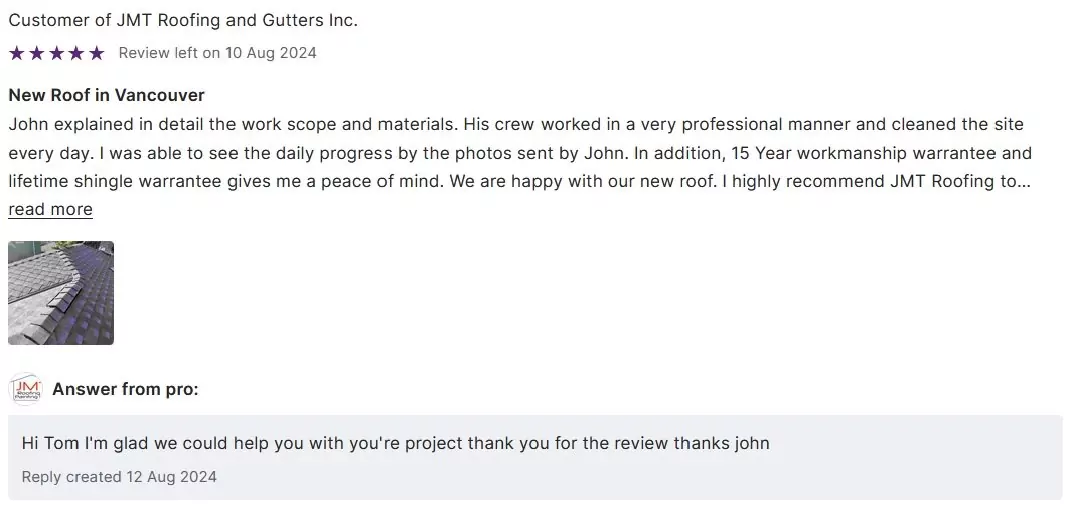Viewport: 1070px width, 511px height.
Task: Select the fifth star in the rating
Action: click(97, 53)
